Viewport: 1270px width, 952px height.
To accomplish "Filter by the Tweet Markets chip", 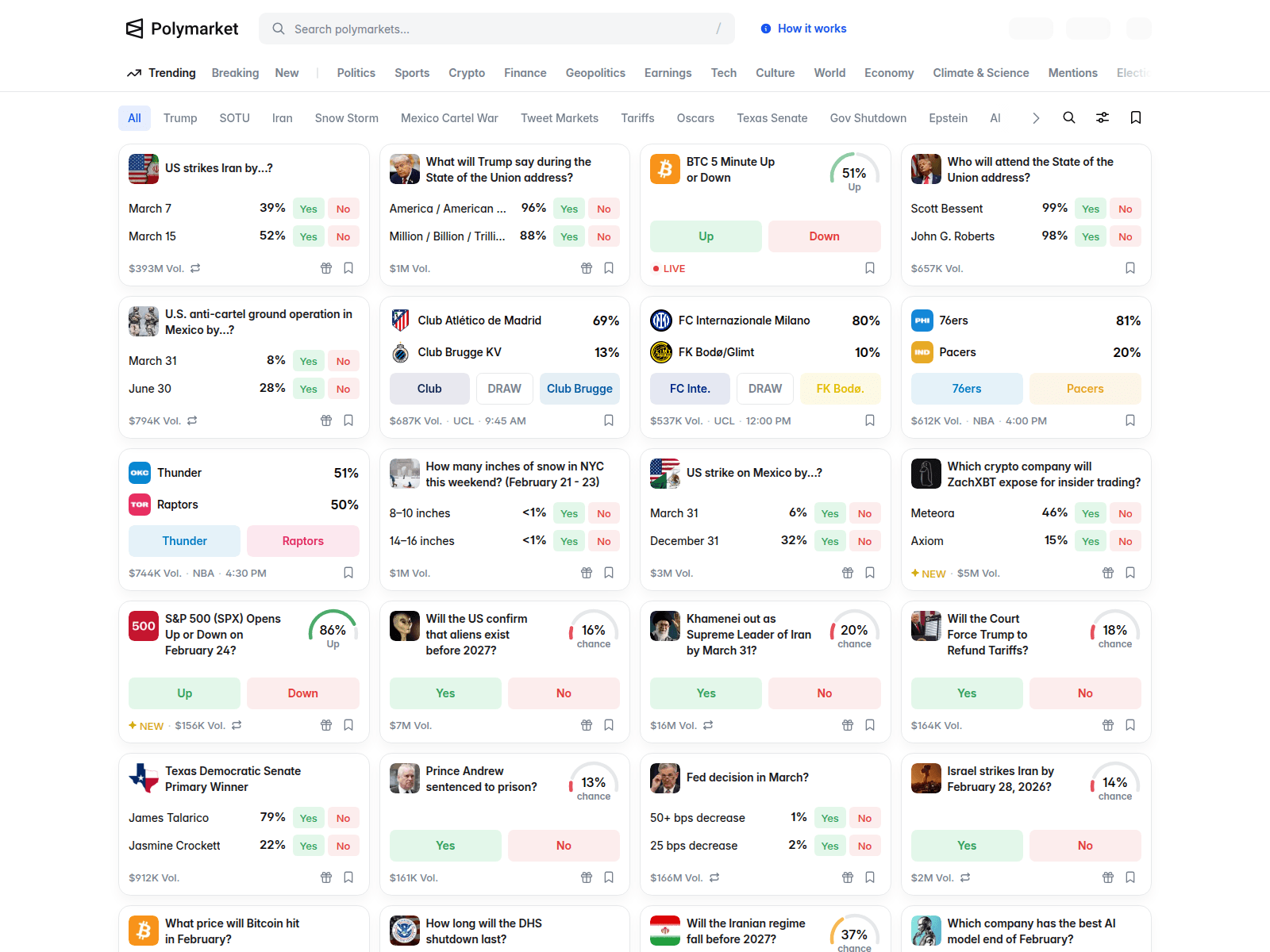I will (x=560, y=118).
